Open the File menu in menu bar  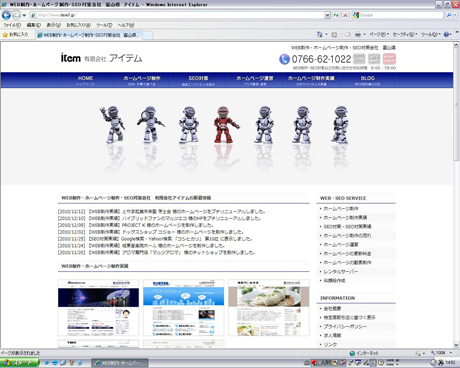tap(12, 25)
